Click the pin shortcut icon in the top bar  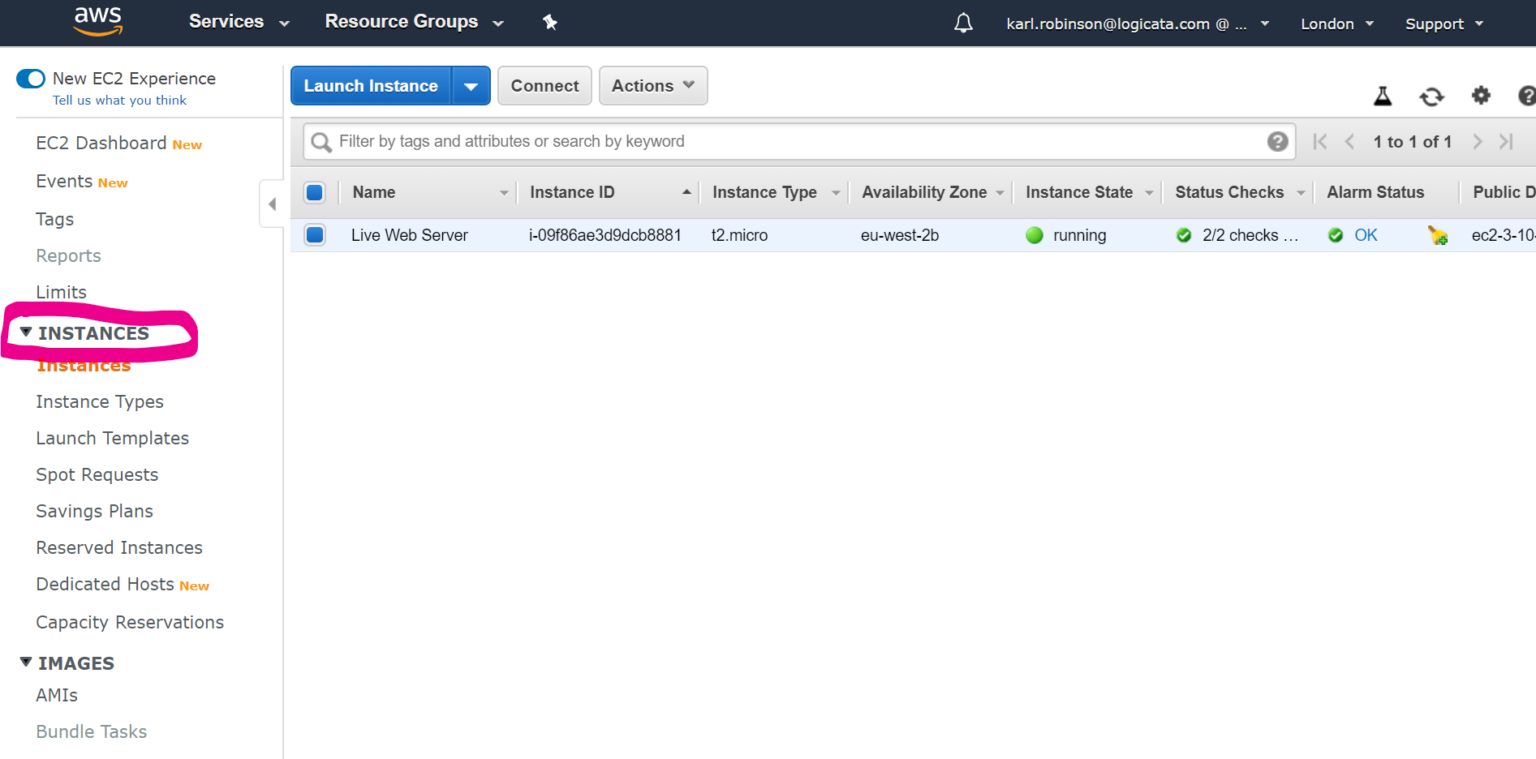coord(550,22)
